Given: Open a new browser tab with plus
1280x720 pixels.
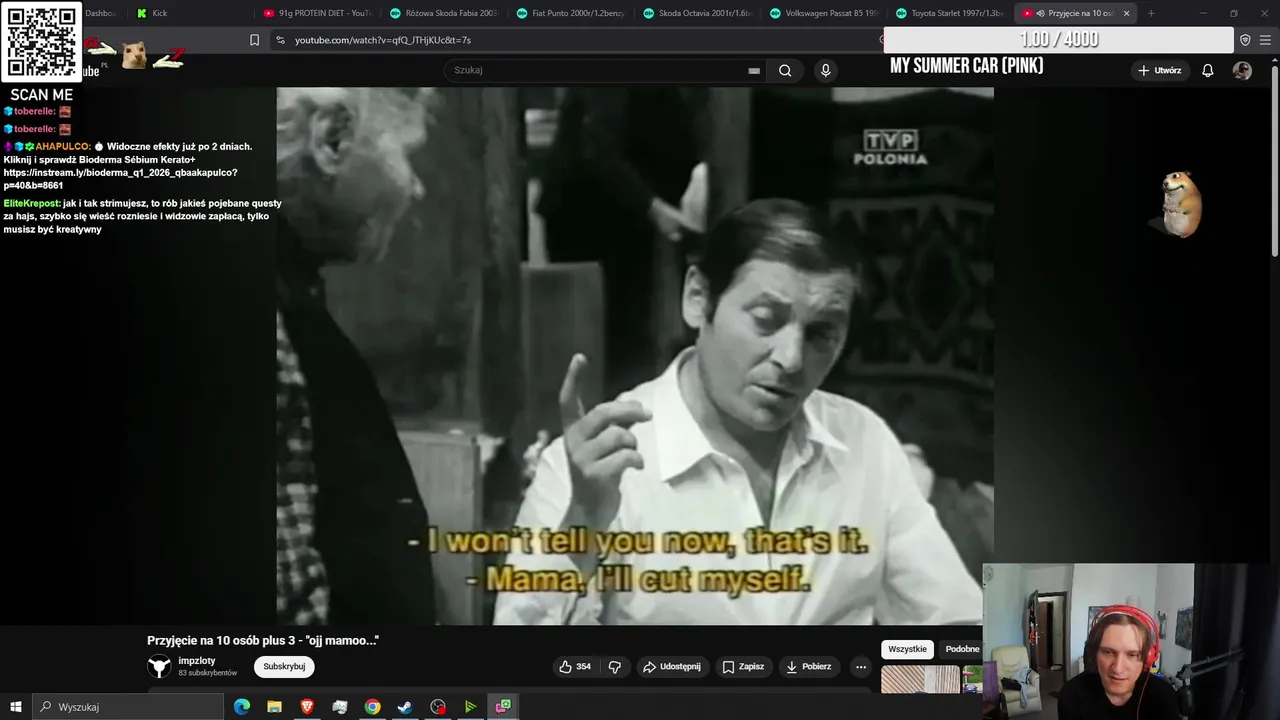Looking at the screenshot, I should click(1151, 13).
